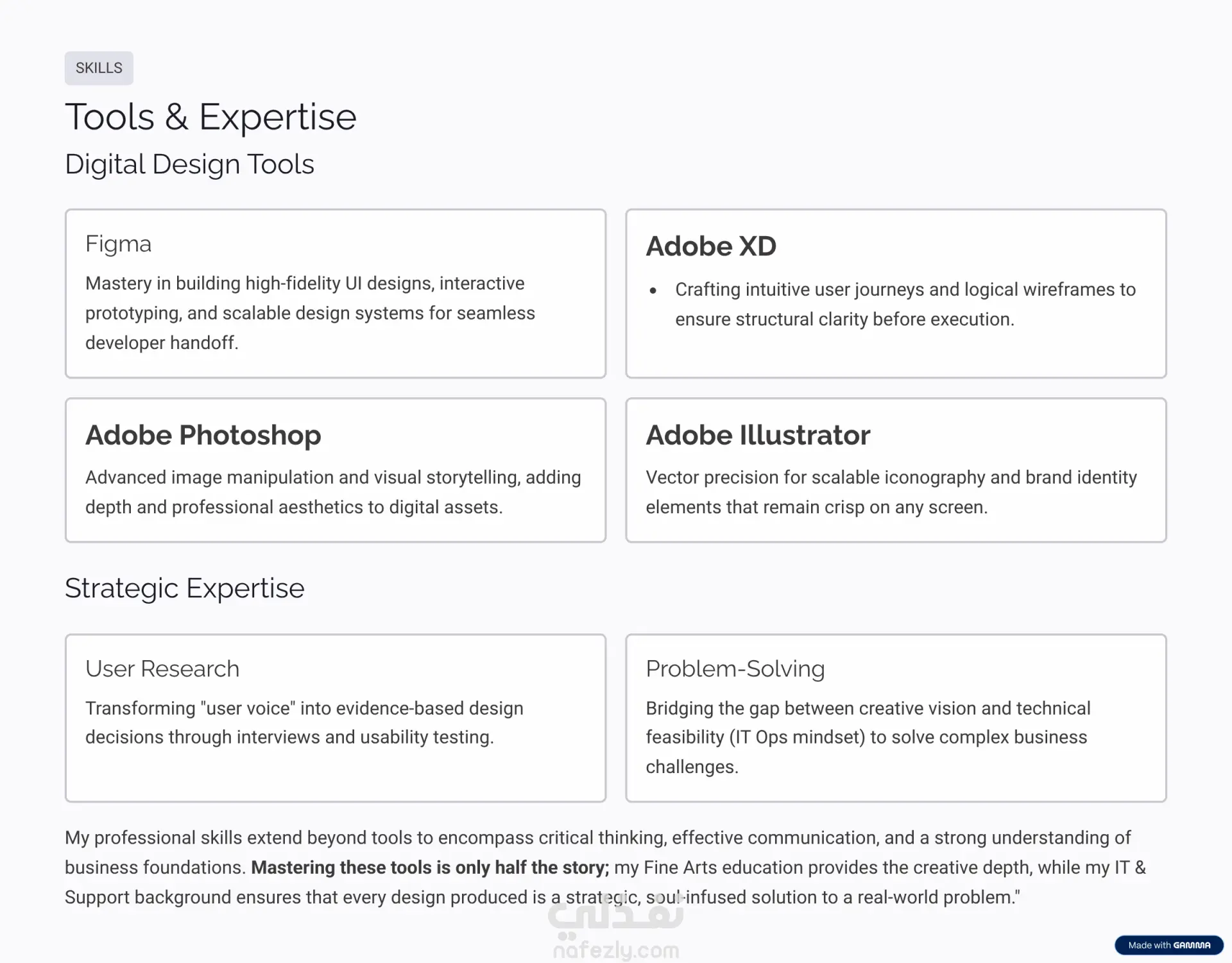The width and height of the screenshot is (1232, 963).
Task: Click the Adobe Illustrator card heading
Action: click(x=758, y=435)
